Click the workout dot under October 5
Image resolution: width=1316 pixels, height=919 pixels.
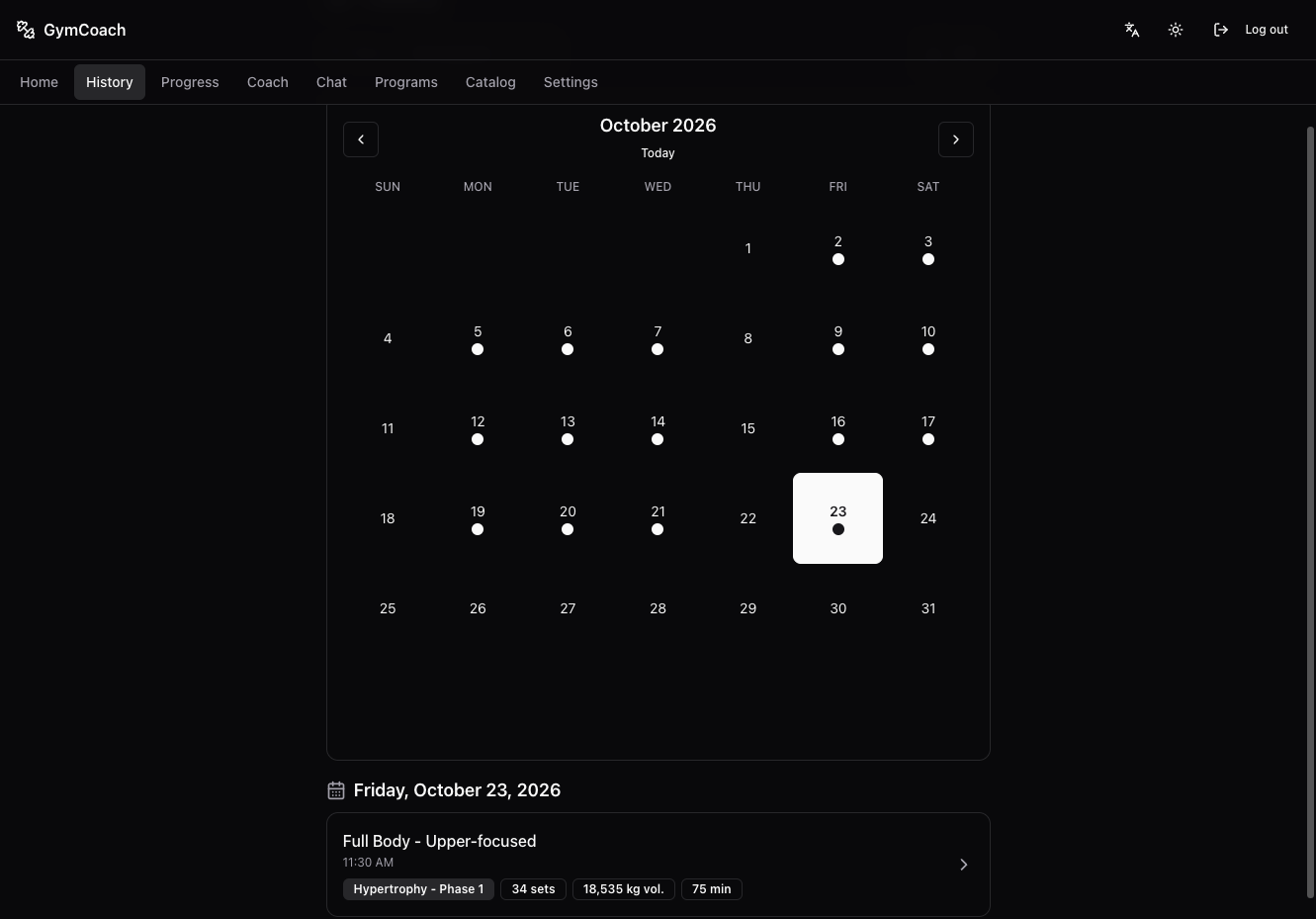pyautogui.click(x=478, y=349)
